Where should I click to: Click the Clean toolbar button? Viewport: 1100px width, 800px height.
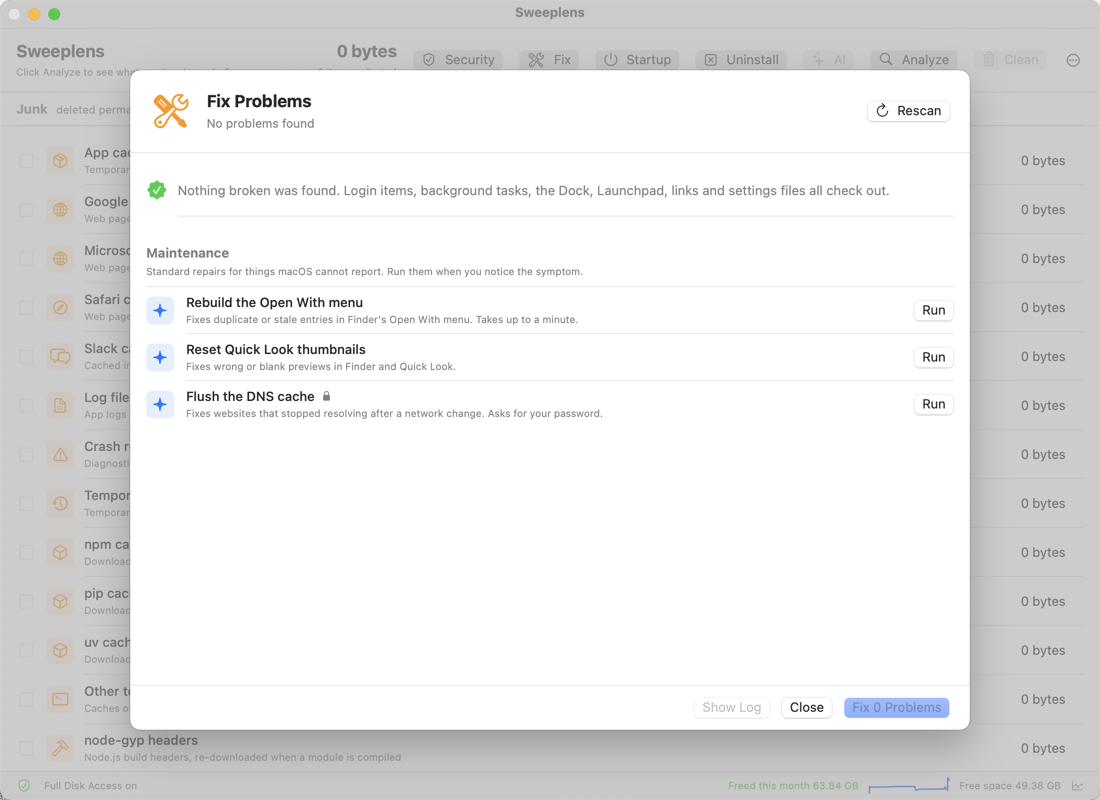coord(1010,60)
